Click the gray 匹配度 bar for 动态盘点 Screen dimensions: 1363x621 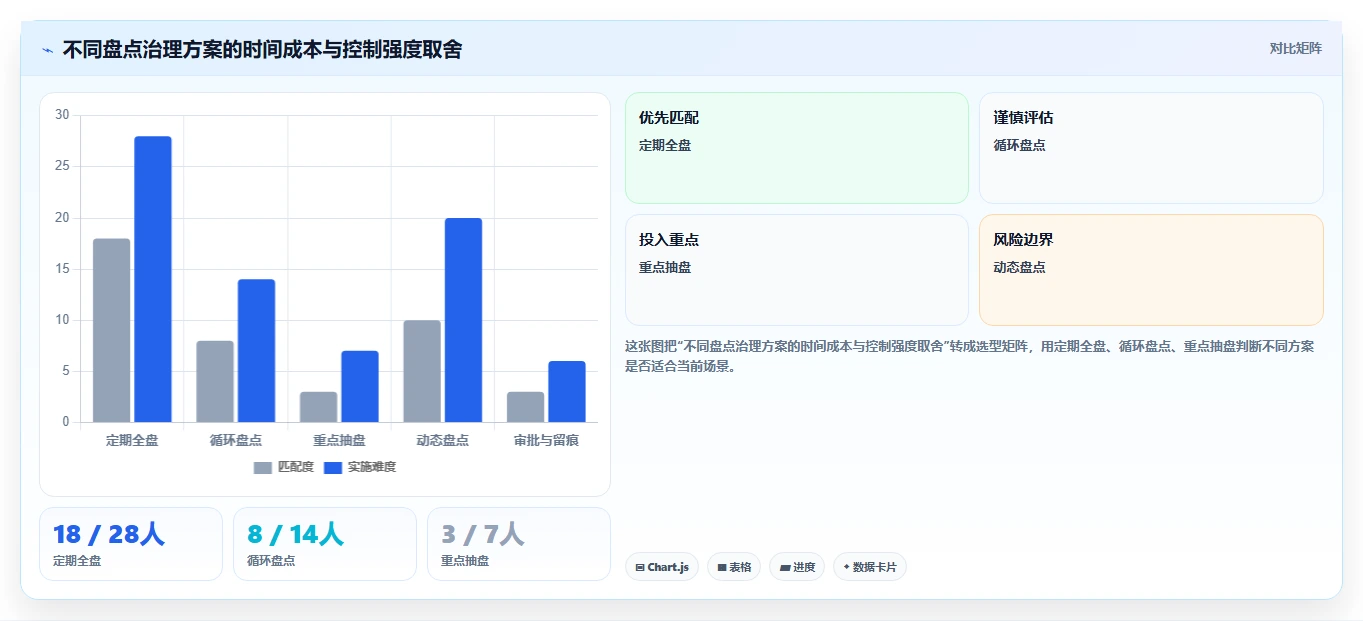(422, 371)
